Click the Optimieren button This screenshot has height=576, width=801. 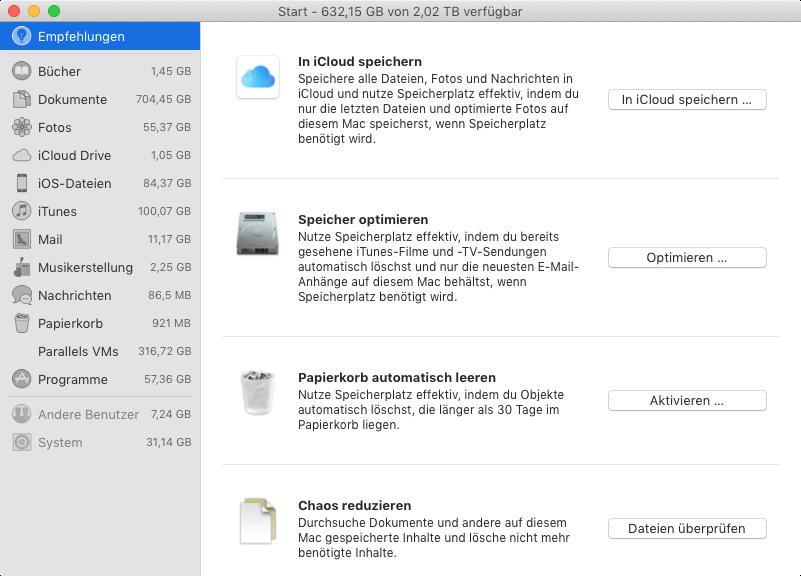tap(687, 257)
